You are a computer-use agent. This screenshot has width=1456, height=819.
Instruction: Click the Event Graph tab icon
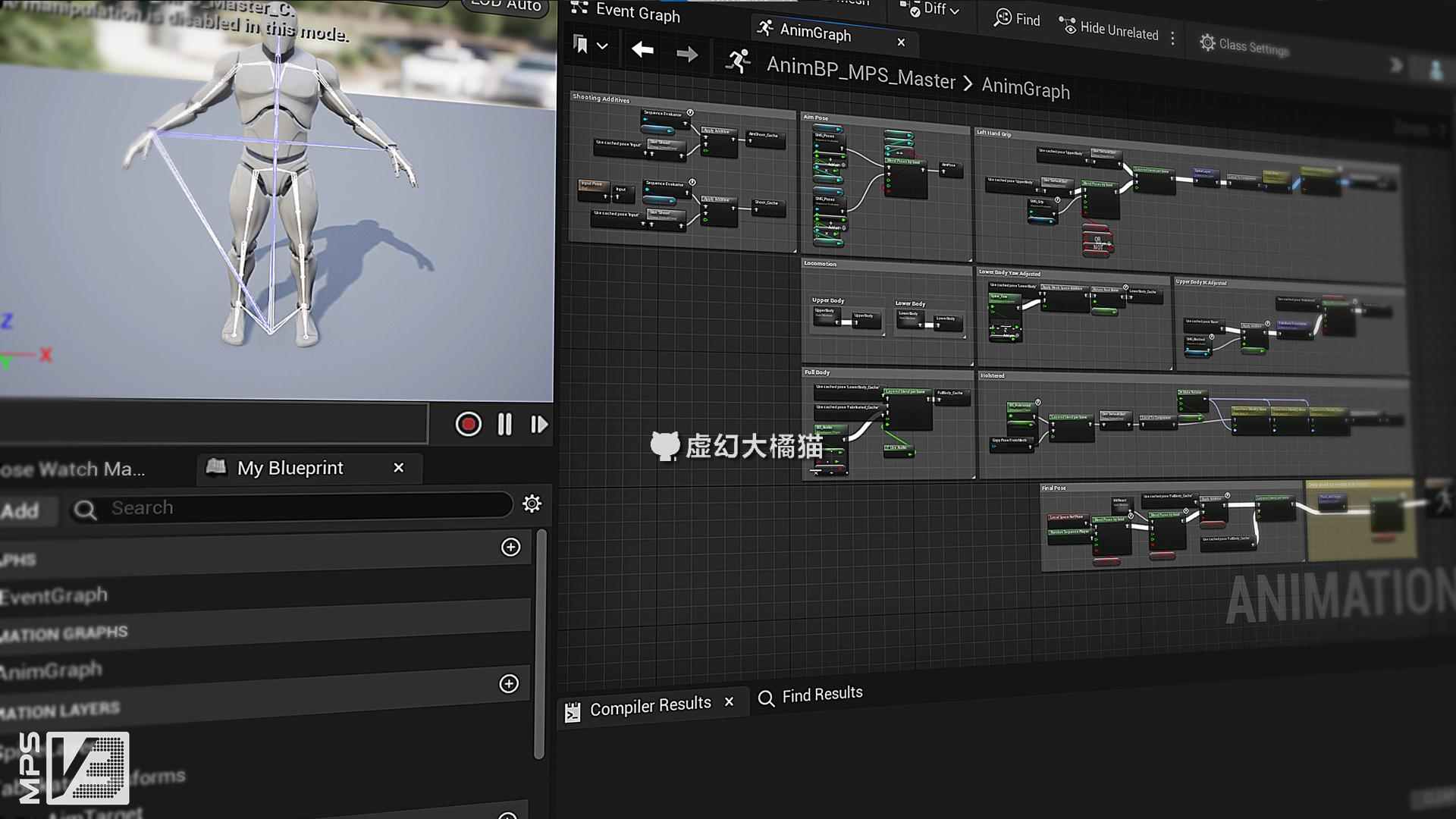click(579, 8)
